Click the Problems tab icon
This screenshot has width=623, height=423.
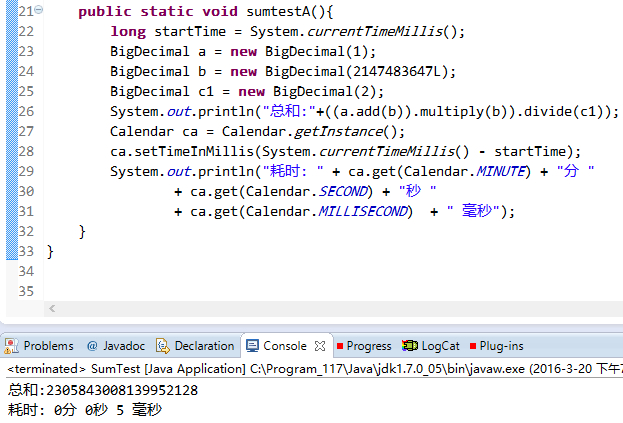[11, 346]
